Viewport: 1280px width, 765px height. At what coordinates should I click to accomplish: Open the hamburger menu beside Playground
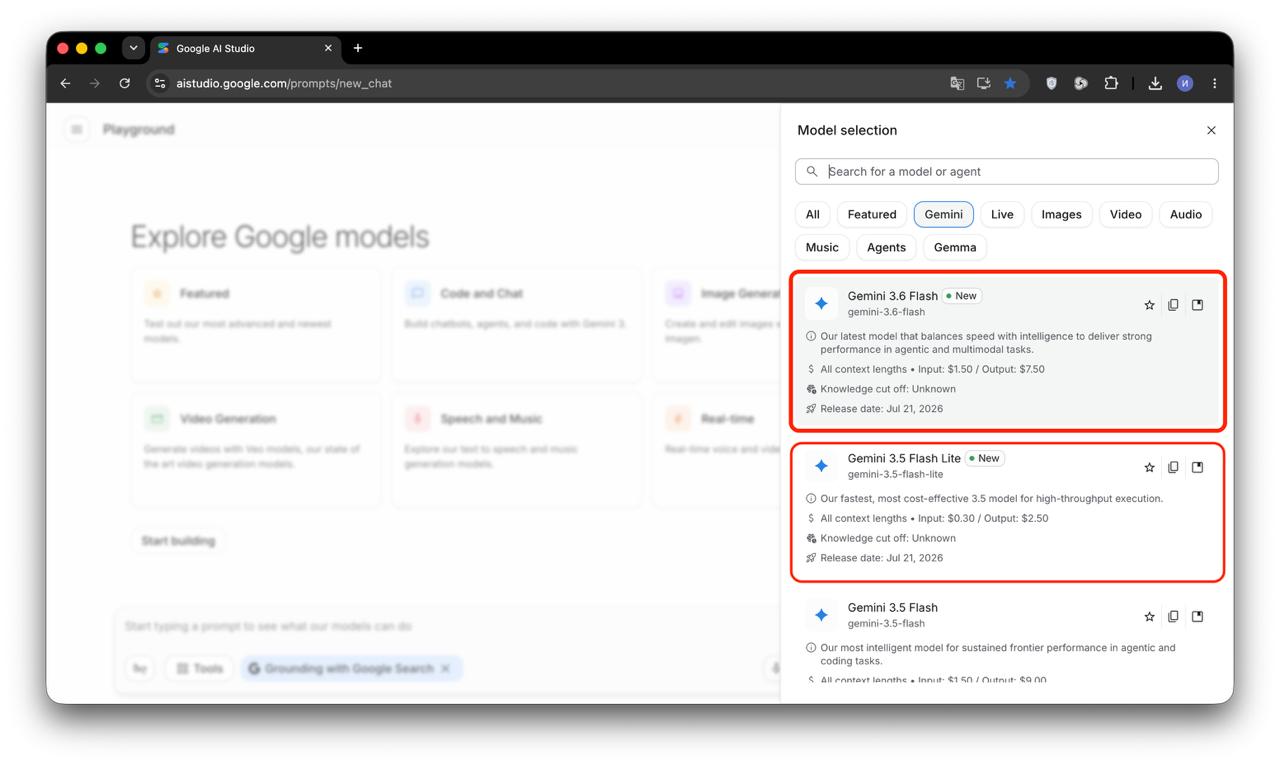[77, 129]
